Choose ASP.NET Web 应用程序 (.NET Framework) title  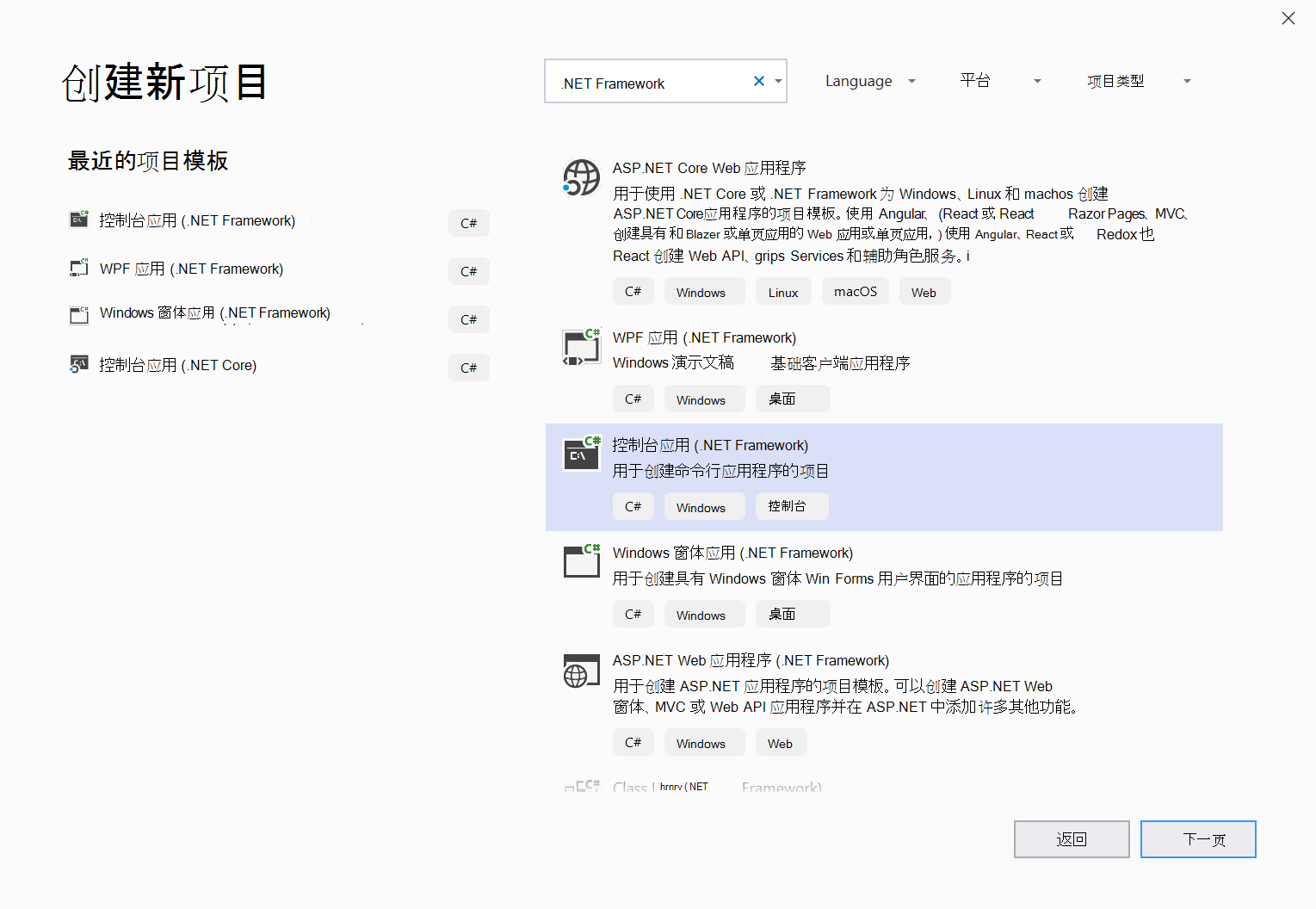751,660
